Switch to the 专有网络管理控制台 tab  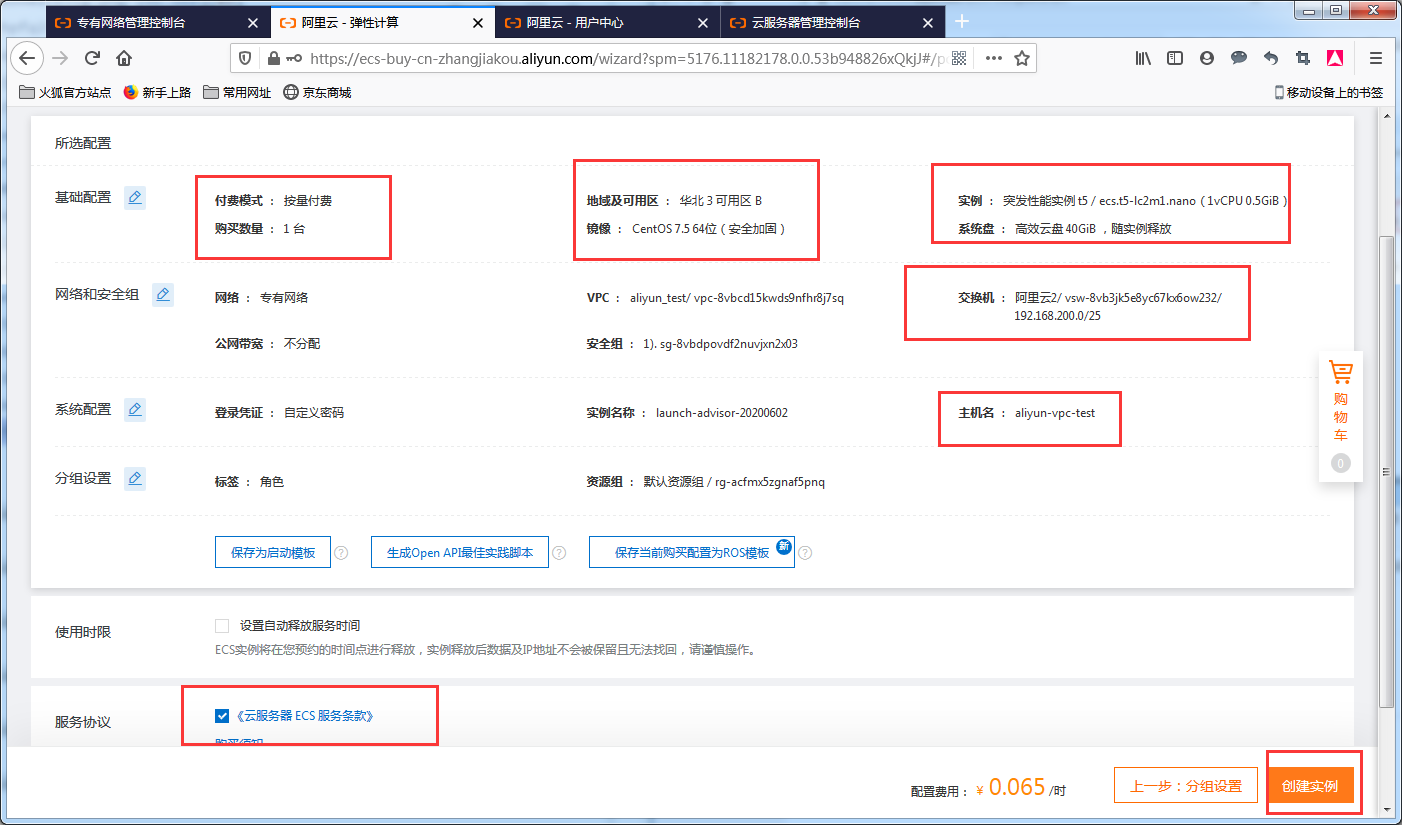pos(148,21)
